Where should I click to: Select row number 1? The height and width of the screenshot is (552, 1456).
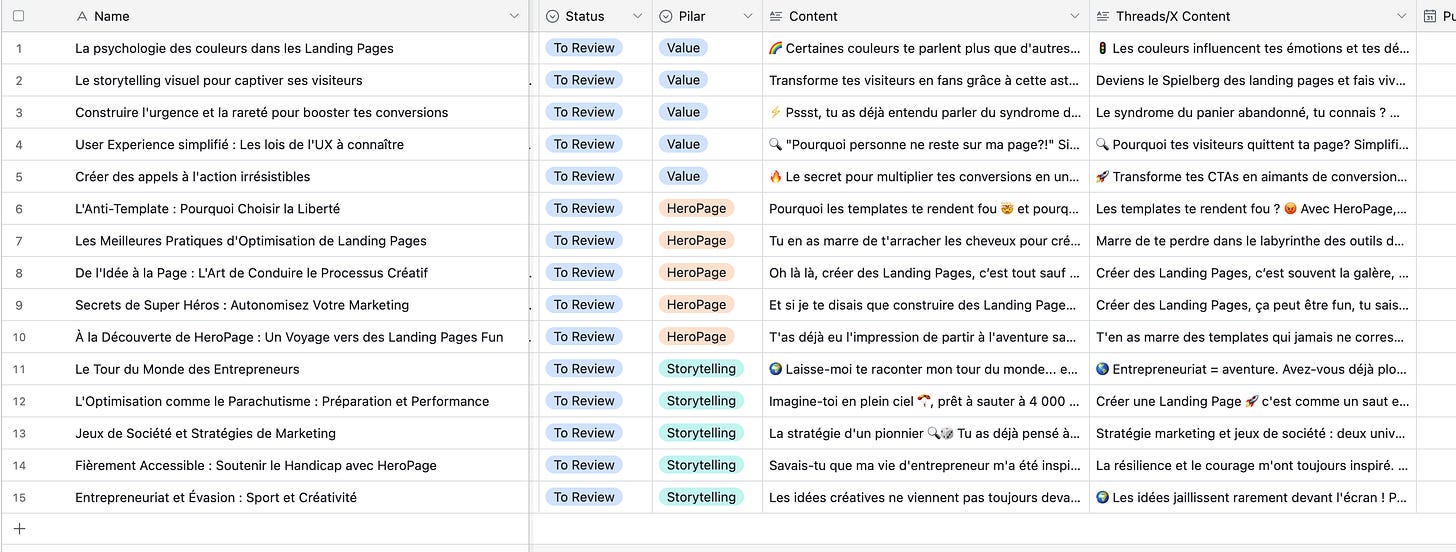[x=19, y=48]
